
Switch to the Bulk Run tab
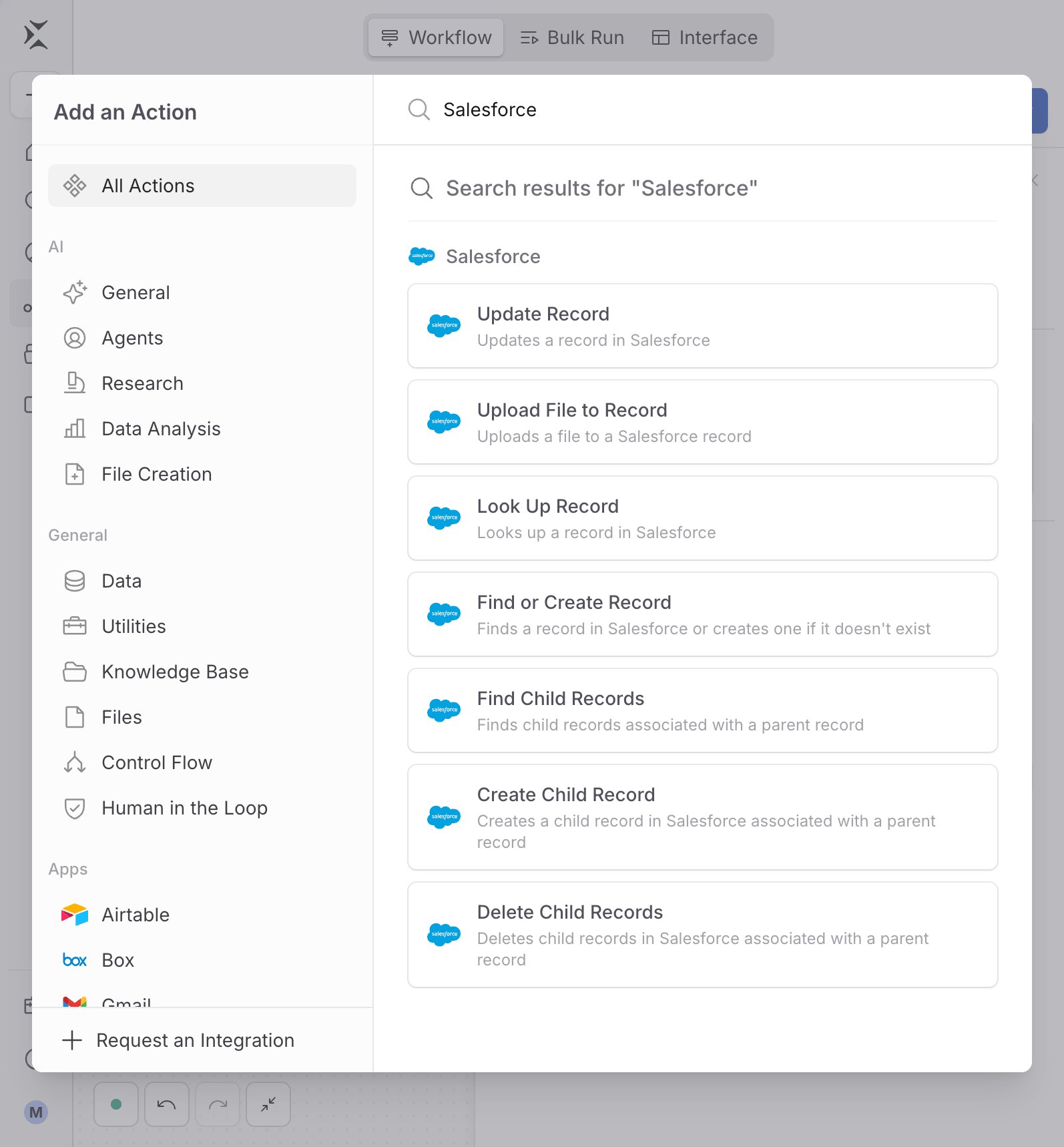pos(572,37)
